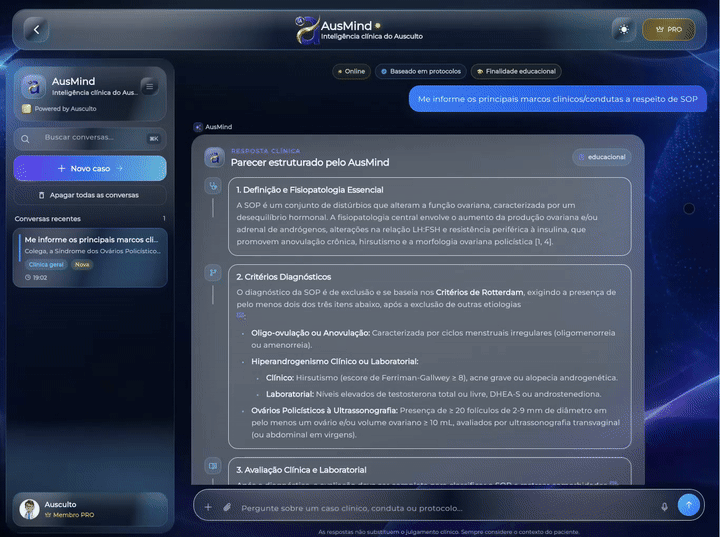The image size is (720, 537).
Task: Click Membro PRO label in profile
Action: pyautogui.click(x=69, y=515)
